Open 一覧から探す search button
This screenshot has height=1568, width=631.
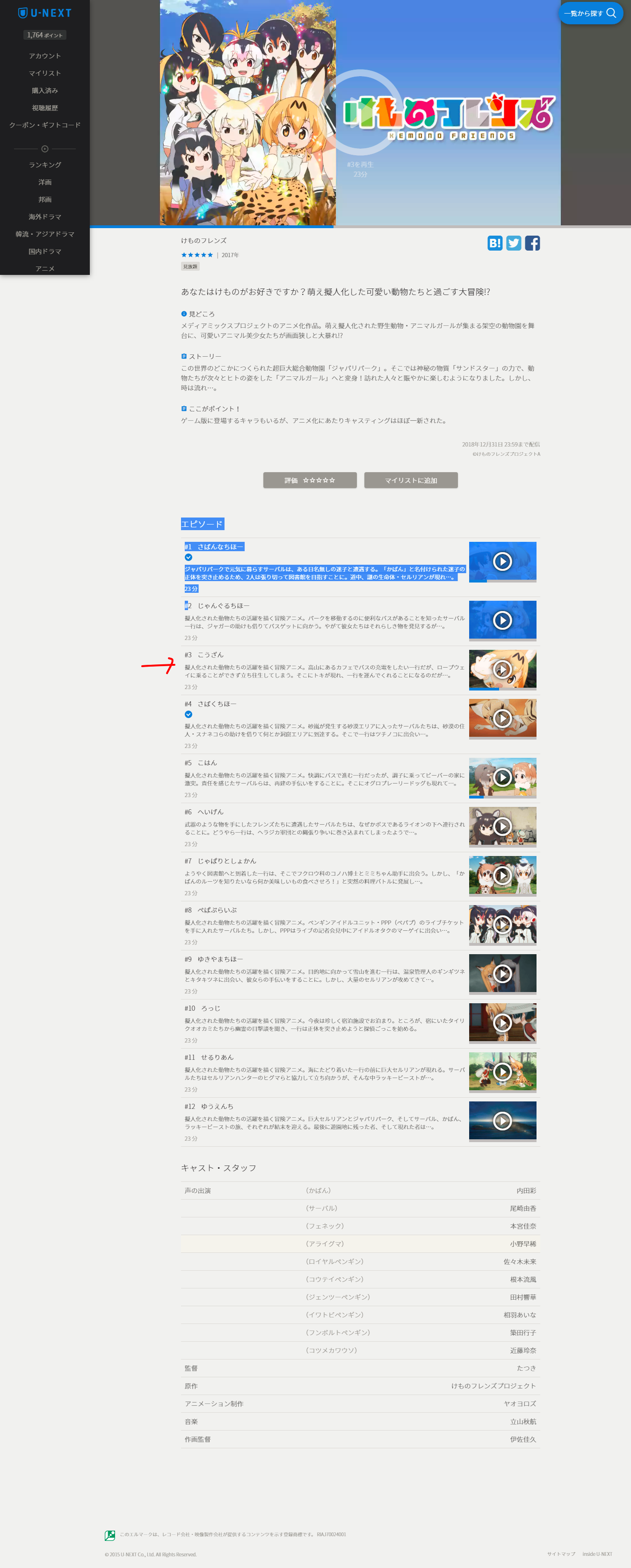(x=590, y=13)
